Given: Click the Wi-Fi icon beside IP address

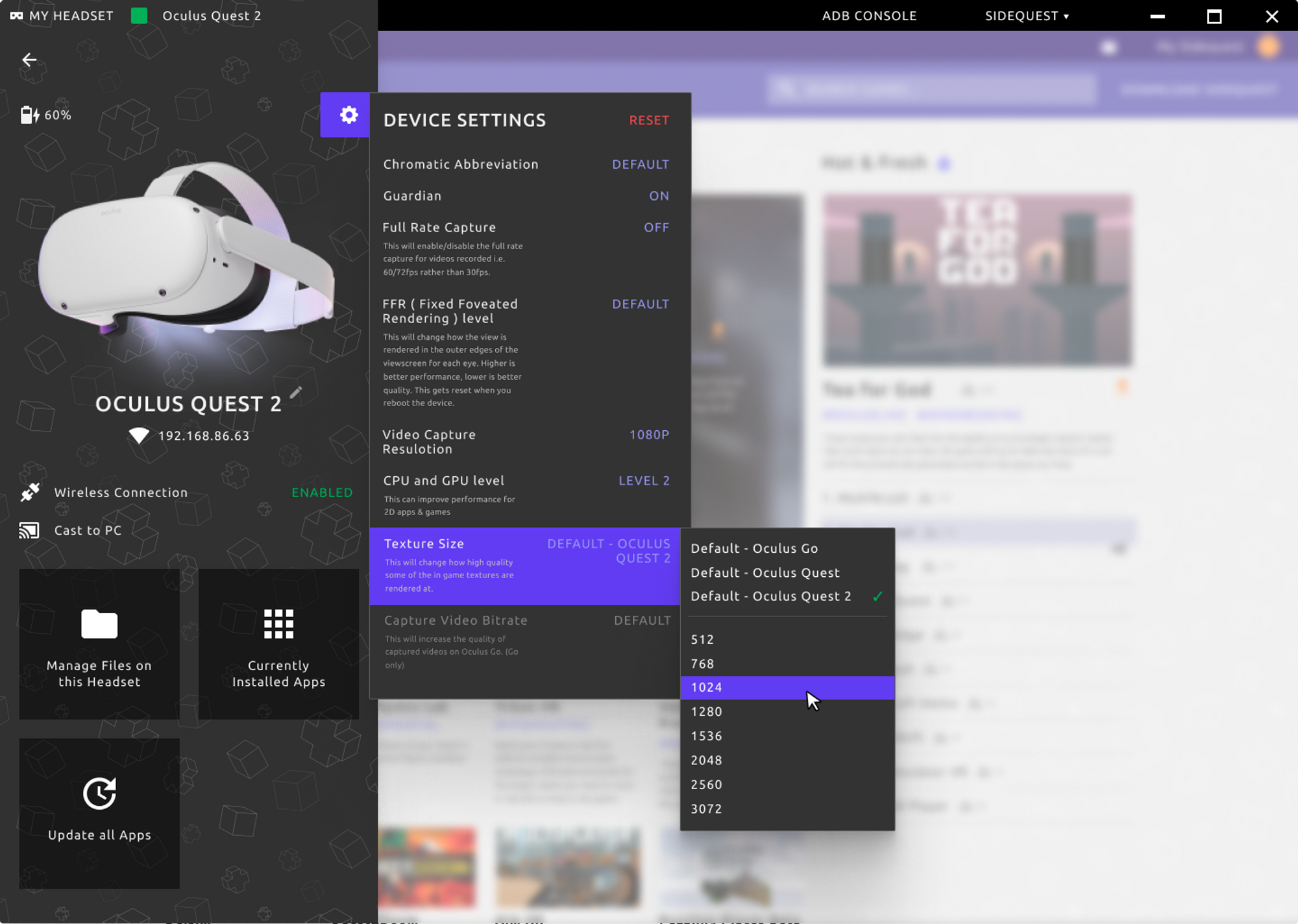Looking at the screenshot, I should 139,435.
